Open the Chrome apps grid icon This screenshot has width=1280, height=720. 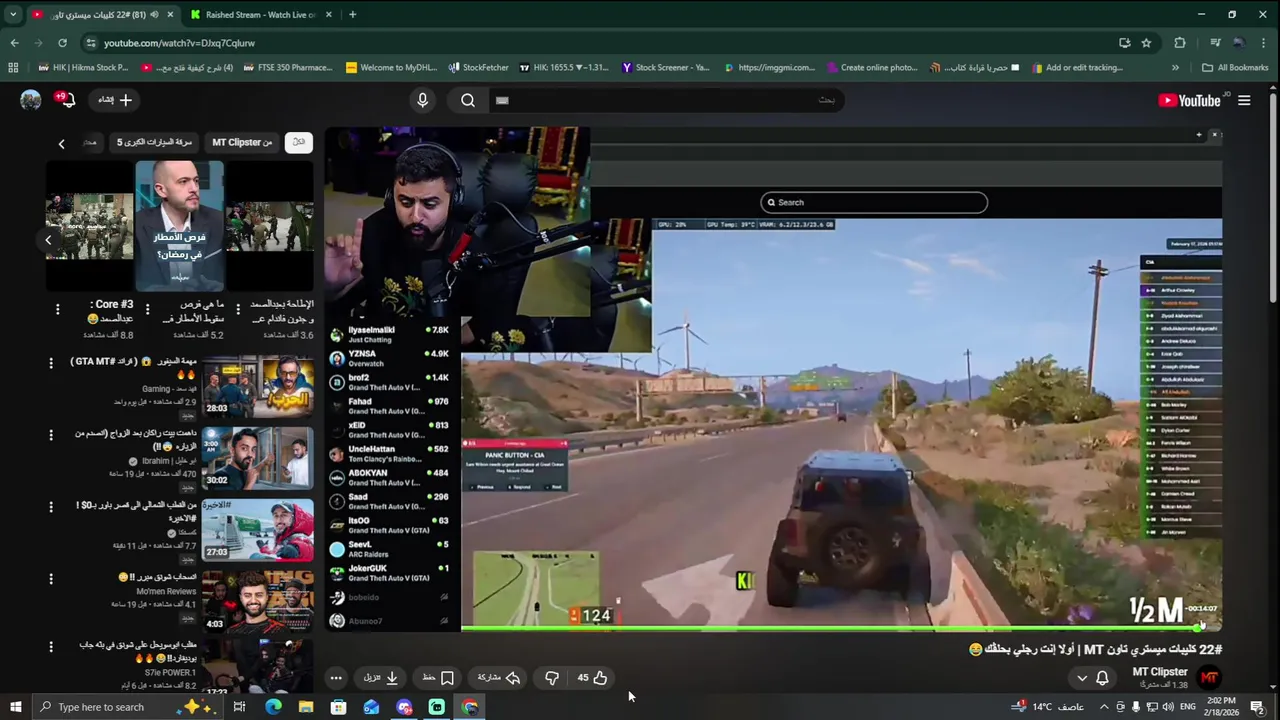point(13,68)
